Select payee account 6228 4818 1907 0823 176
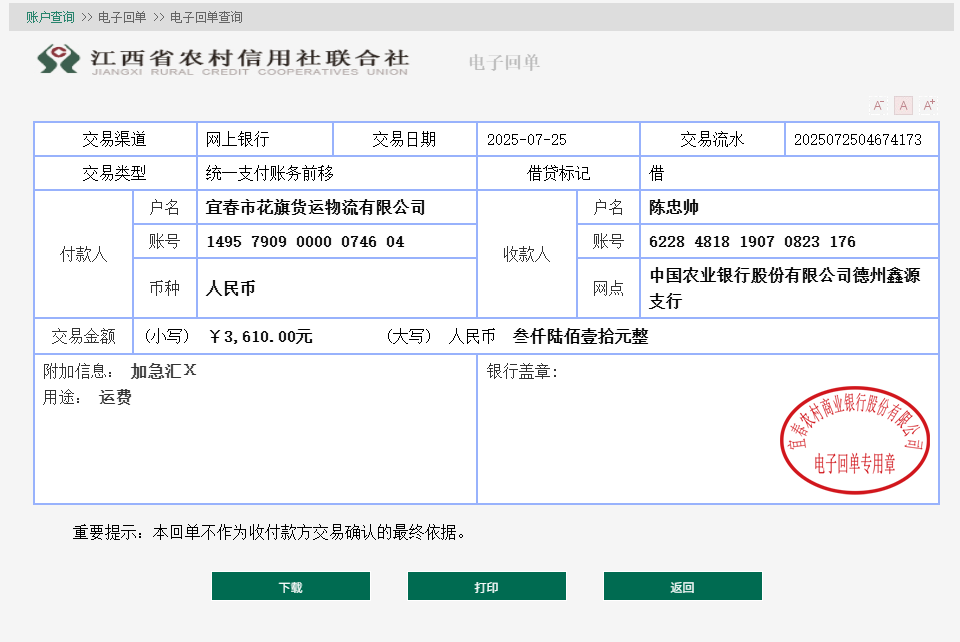Image resolution: width=960 pixels, height=642 pixels. coord(752,242)
